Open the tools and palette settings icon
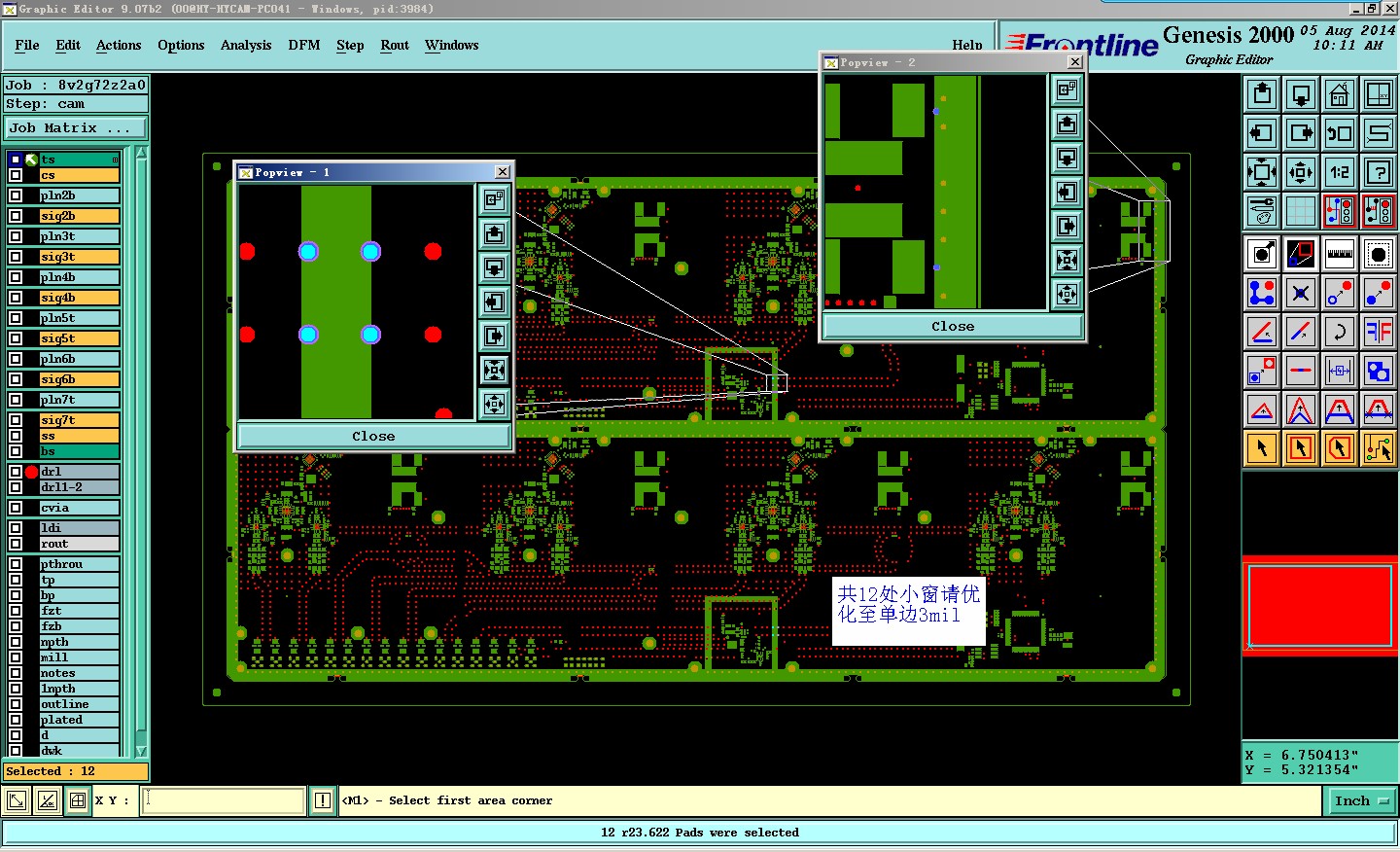 (x=1262, y=210)
